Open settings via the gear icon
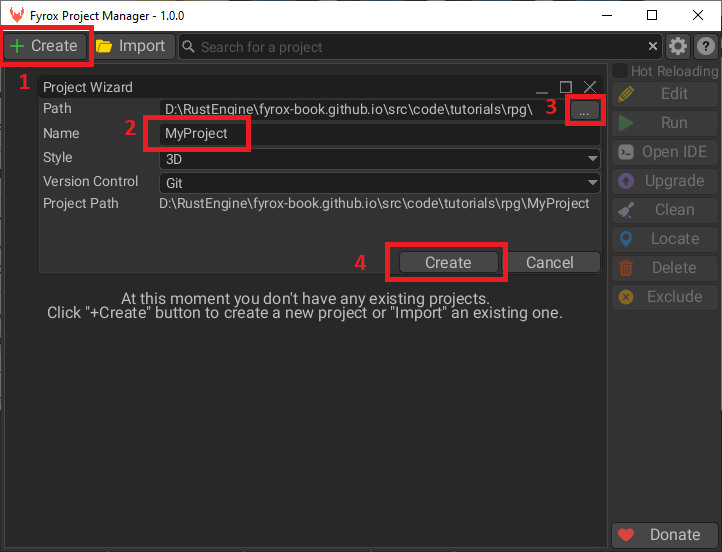722x552 pixels. click(x=678, y=46)
